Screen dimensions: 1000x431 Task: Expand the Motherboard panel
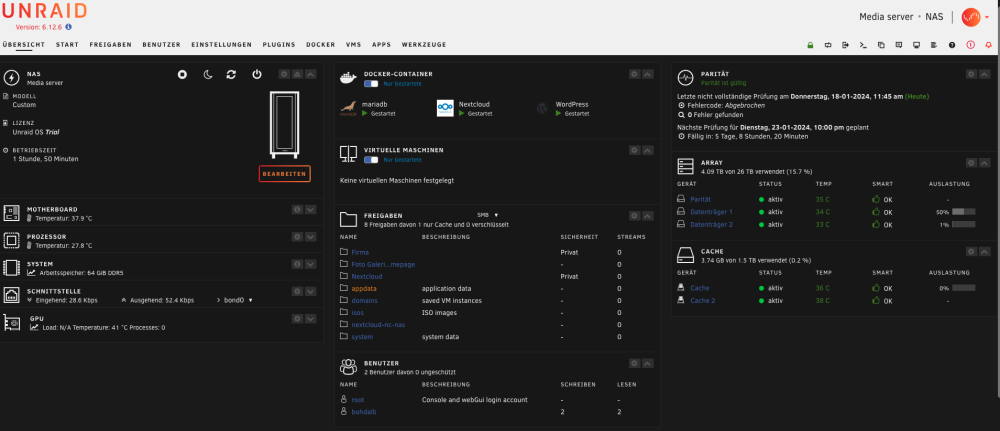311,210
